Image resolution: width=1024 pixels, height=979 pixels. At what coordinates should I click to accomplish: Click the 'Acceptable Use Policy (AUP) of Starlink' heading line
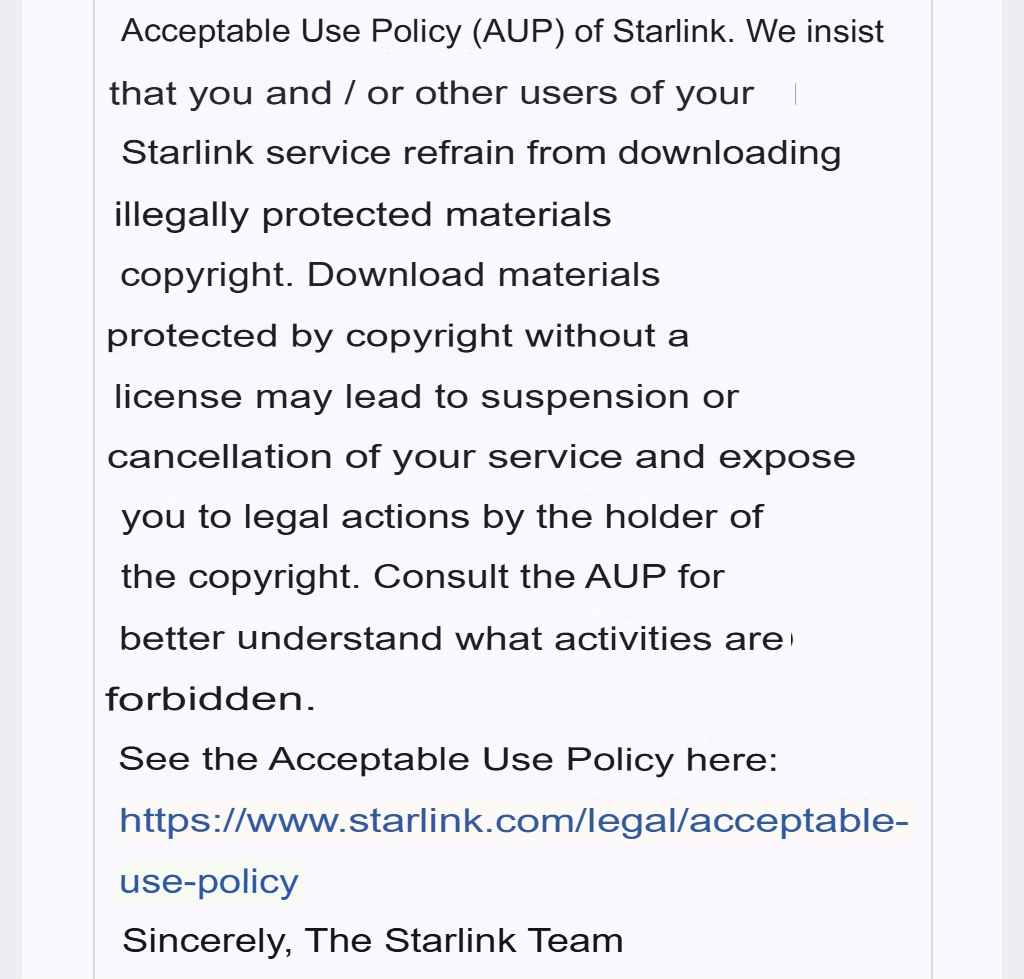(x=427, y=31)
